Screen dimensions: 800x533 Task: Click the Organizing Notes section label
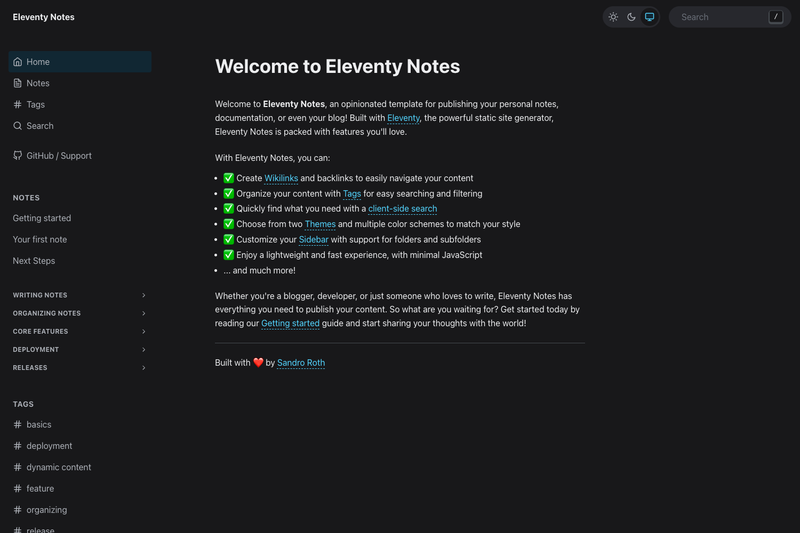point(46,313)
